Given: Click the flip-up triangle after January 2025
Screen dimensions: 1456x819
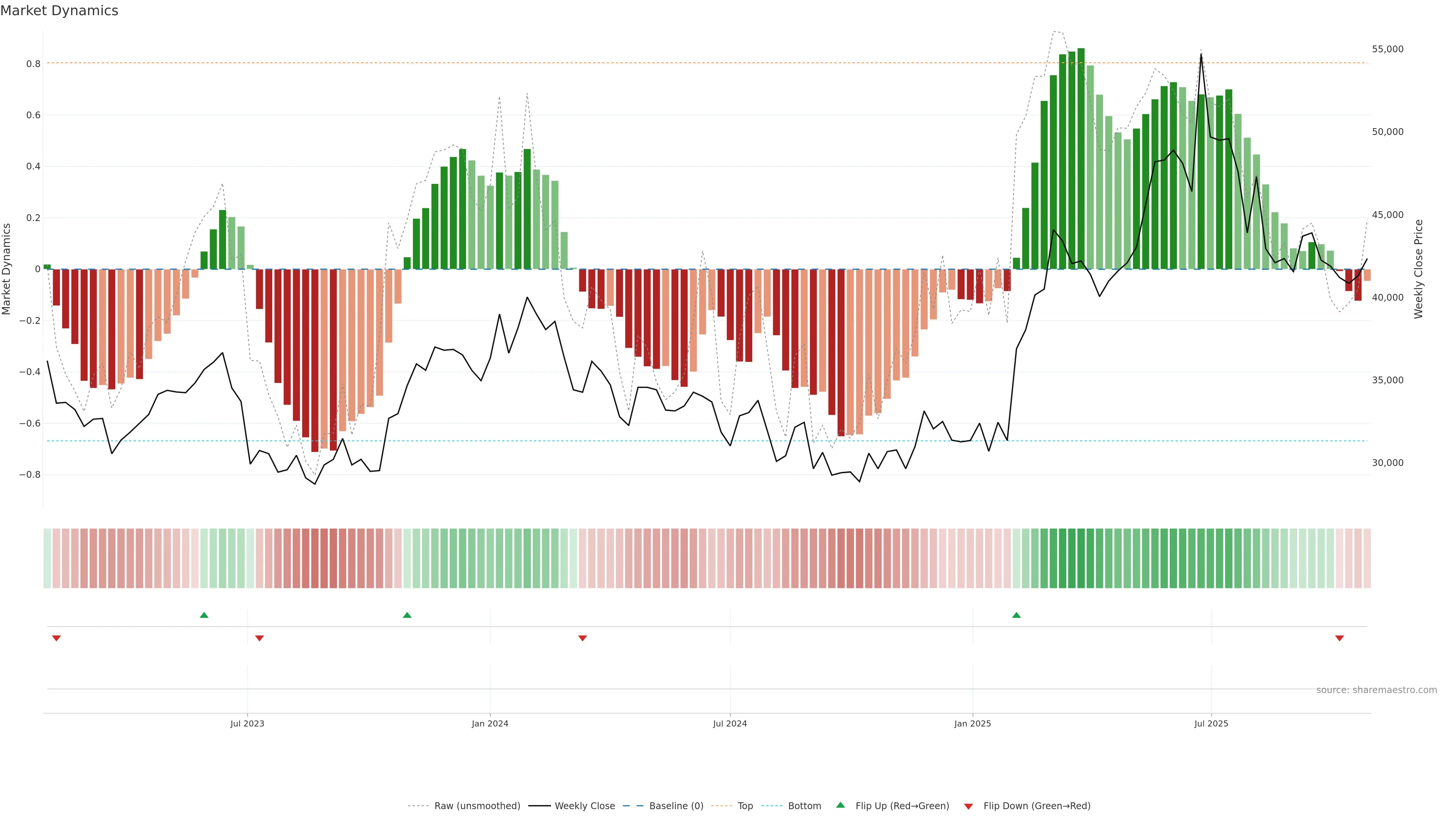Looking at the screenshot, I should [x=1016, y=615].
